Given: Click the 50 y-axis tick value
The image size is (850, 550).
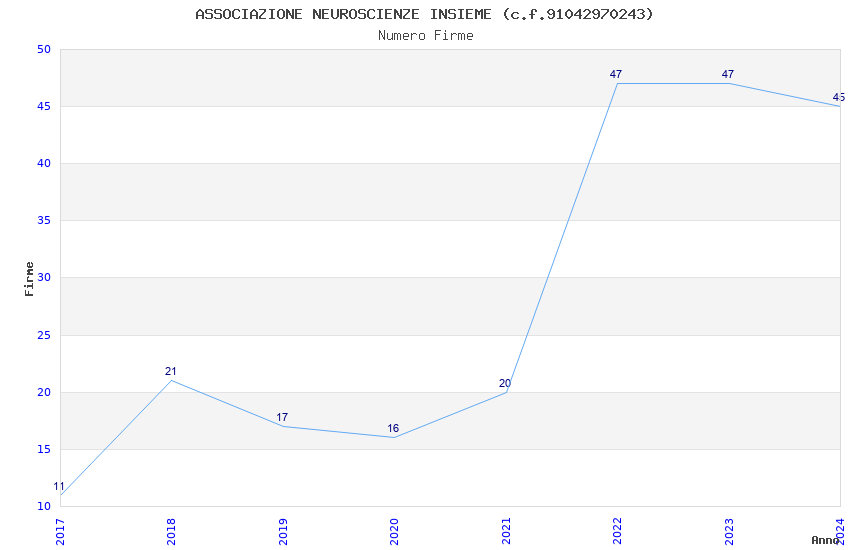Looking at the screenshot, I should tap(44, 49).
